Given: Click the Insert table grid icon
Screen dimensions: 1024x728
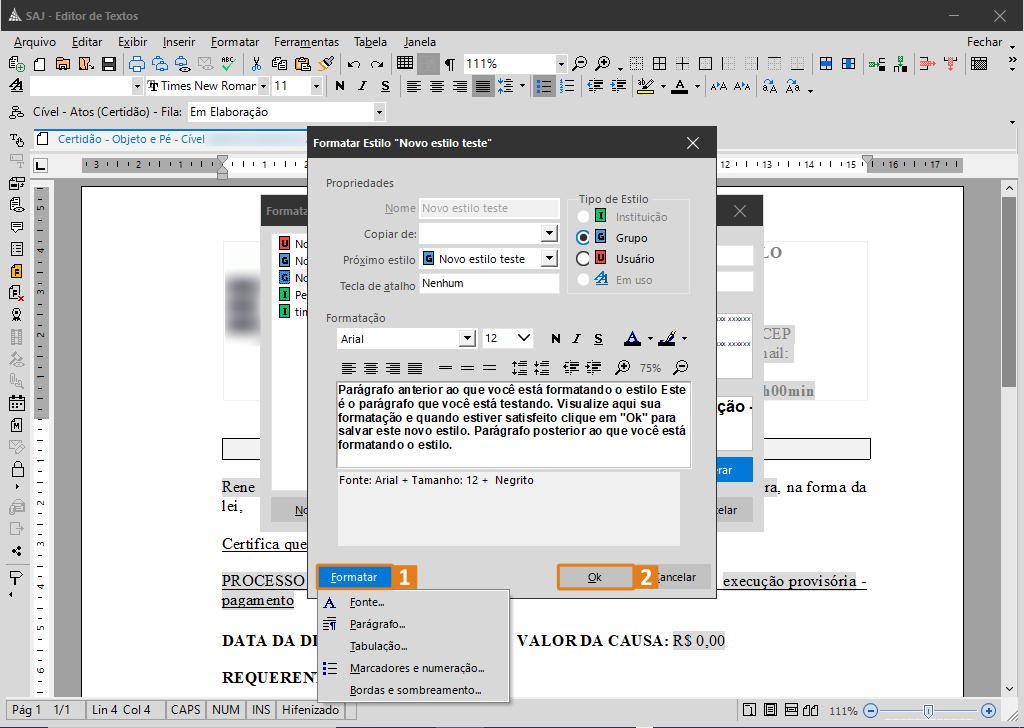Looking at the screenshot, I should [x=405, y=63].
